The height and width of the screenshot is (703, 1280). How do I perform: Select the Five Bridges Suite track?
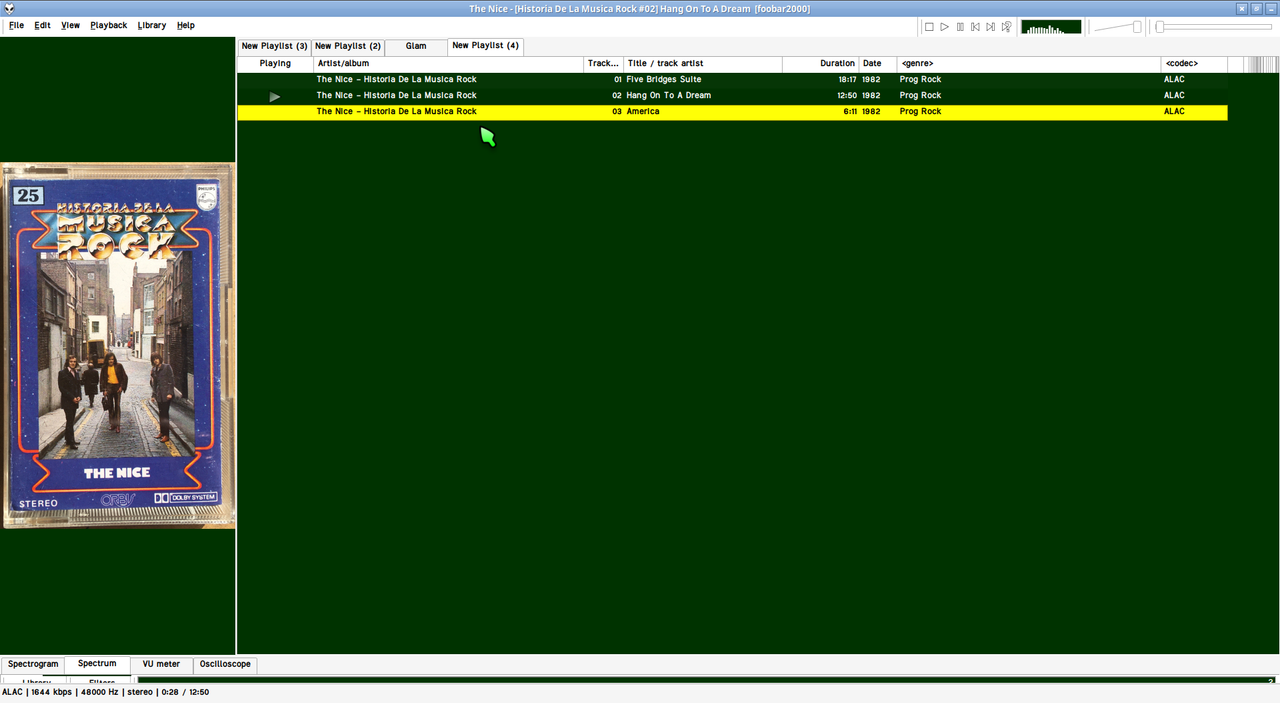732,80
